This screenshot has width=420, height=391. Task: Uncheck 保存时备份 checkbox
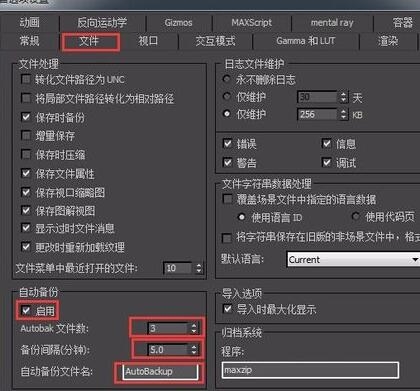26,117
